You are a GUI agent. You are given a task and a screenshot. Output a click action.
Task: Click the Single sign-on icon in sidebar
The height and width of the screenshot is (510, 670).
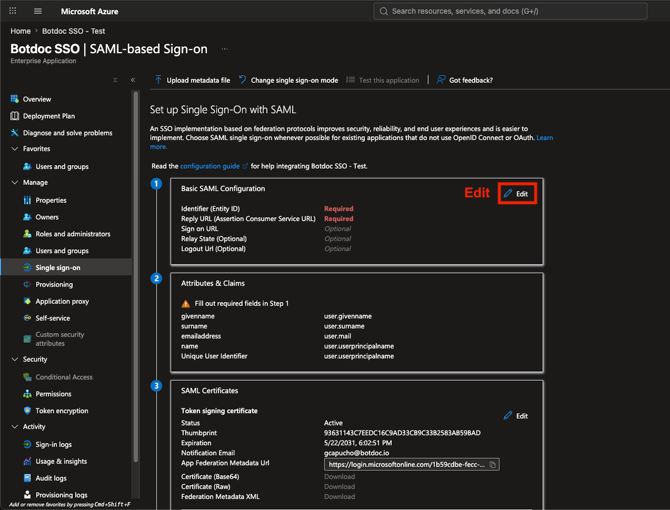pos(27,267)
